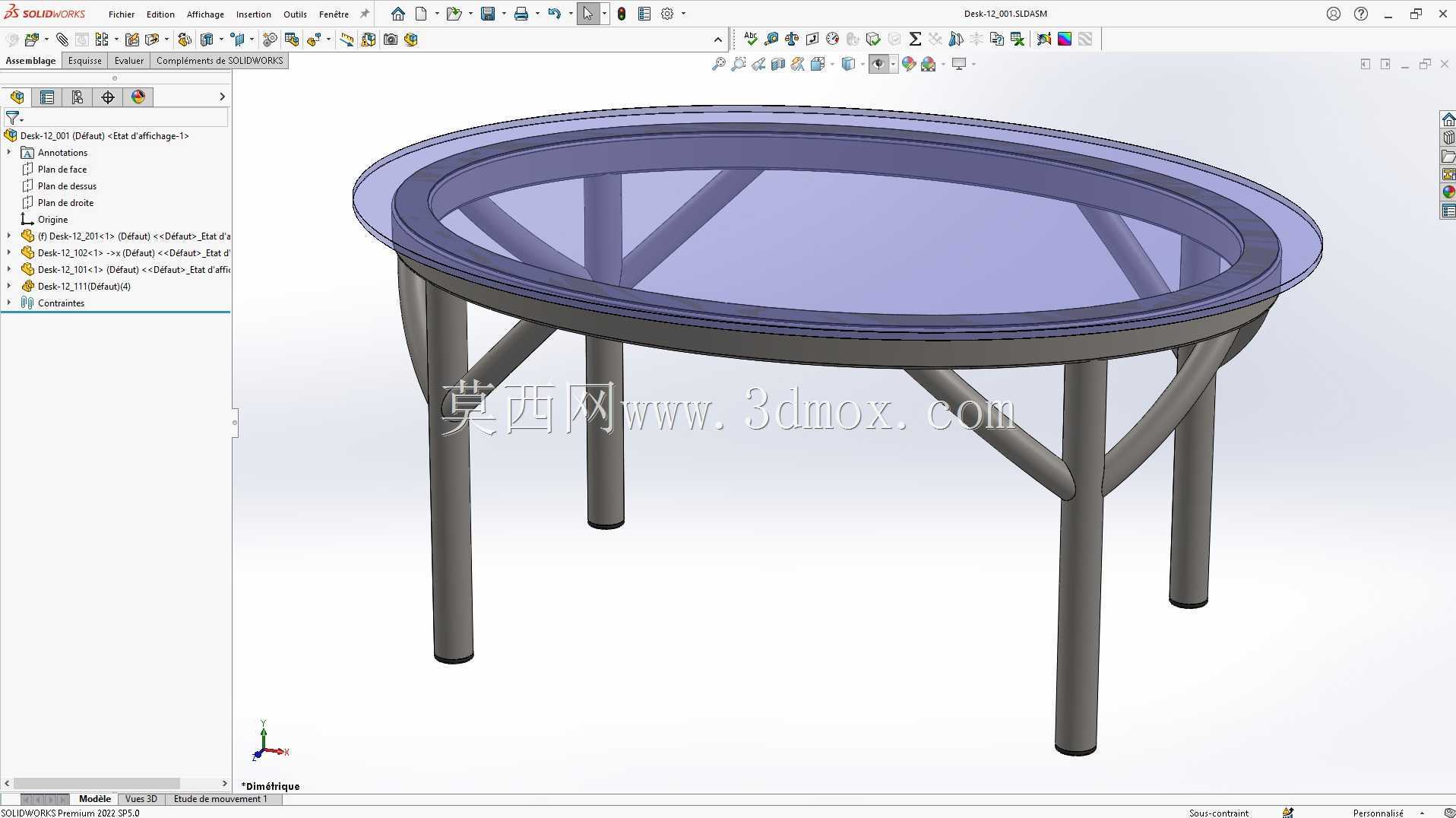Expand the manager panel tabs chevron
The width and height of the screenshot is (1456, 818).
click(222, 97)
